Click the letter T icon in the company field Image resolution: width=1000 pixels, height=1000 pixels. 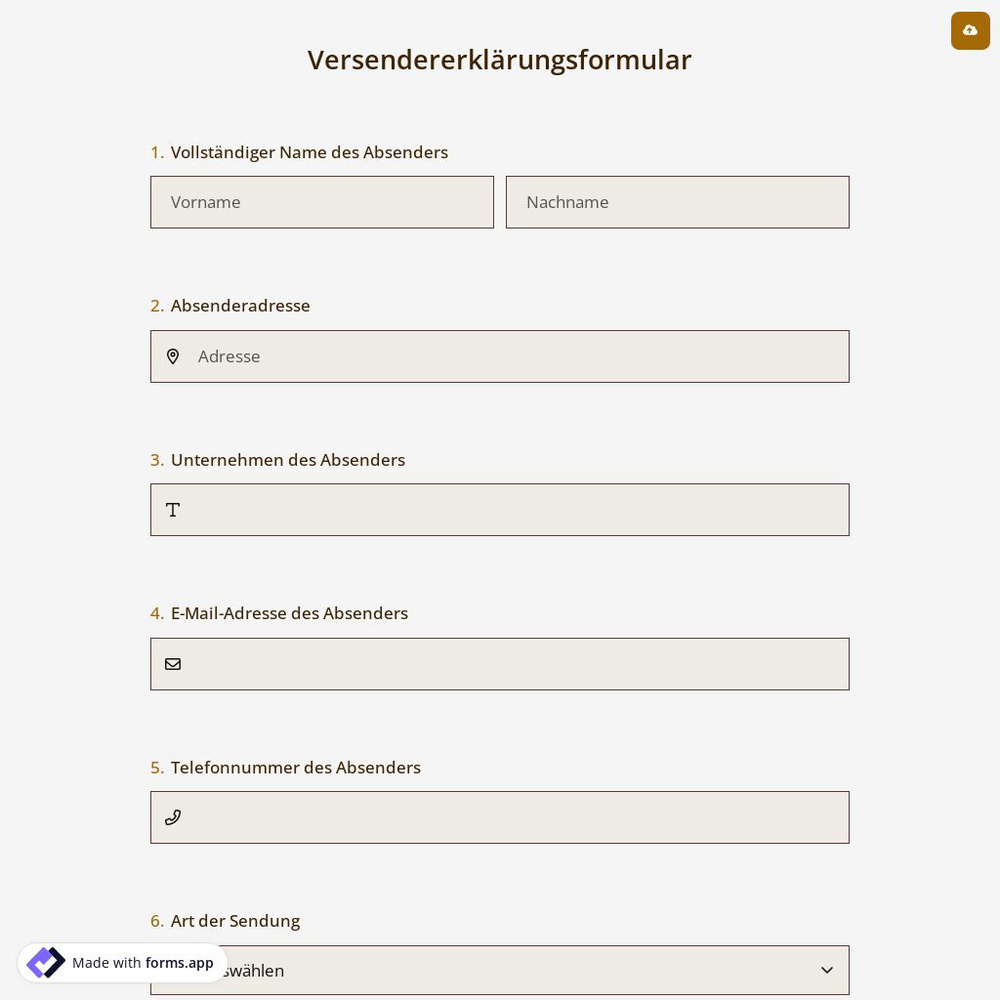[x=173, y=510]
